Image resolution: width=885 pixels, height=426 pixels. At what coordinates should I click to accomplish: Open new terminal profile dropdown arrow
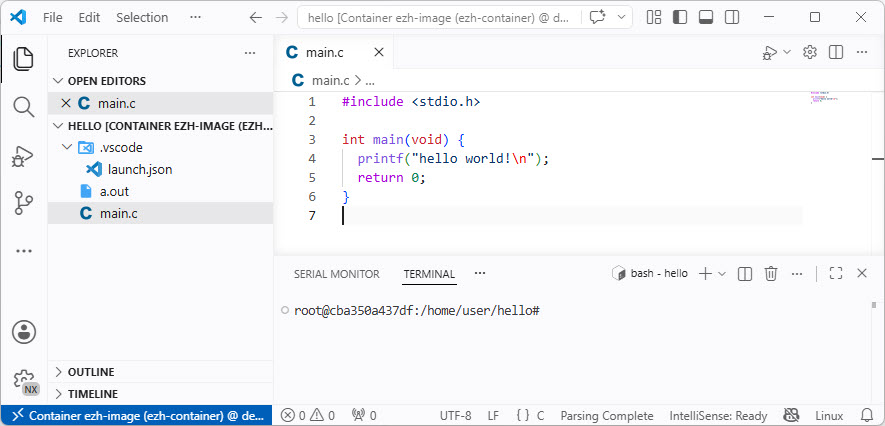[x=722, y=274]
